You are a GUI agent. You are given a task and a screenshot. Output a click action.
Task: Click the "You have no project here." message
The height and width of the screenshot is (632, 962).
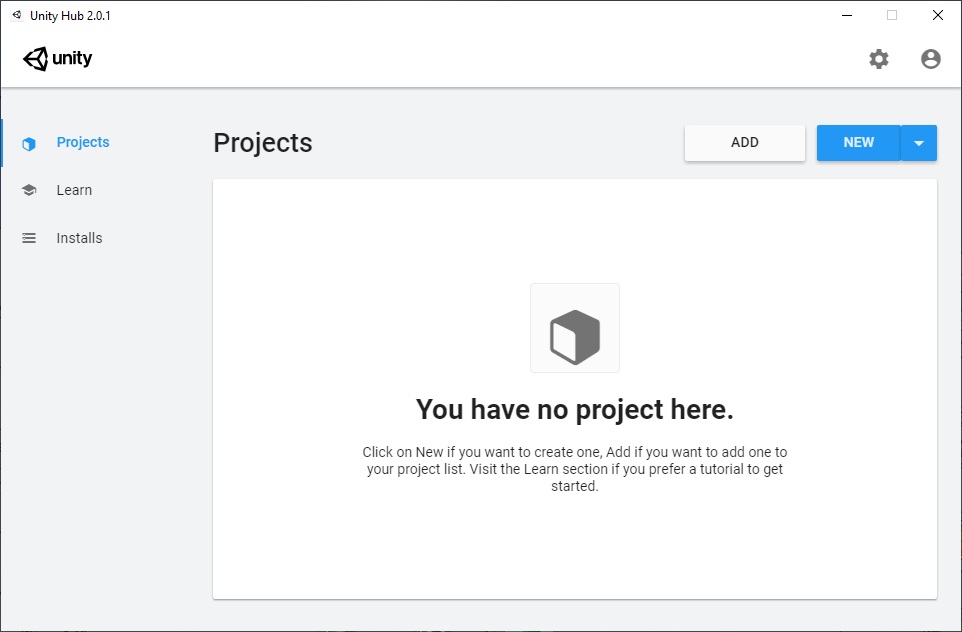pyautogui.click(x=575, y=409)
